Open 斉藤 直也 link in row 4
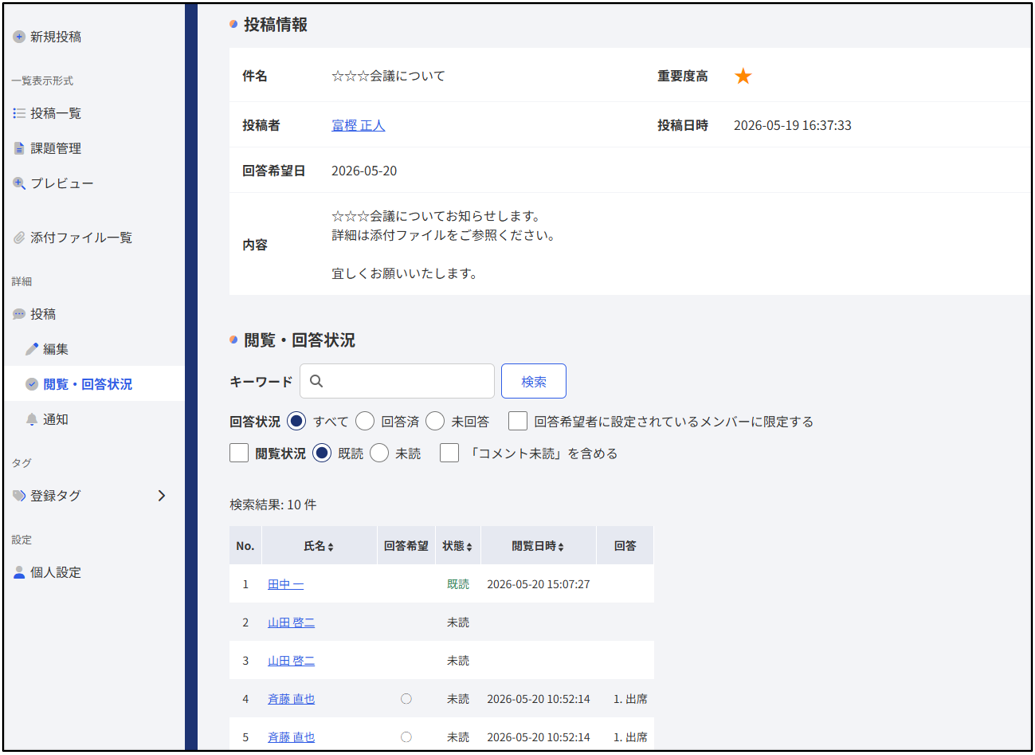Screen dimensions: 1035x755 click(x=291, y=699)
